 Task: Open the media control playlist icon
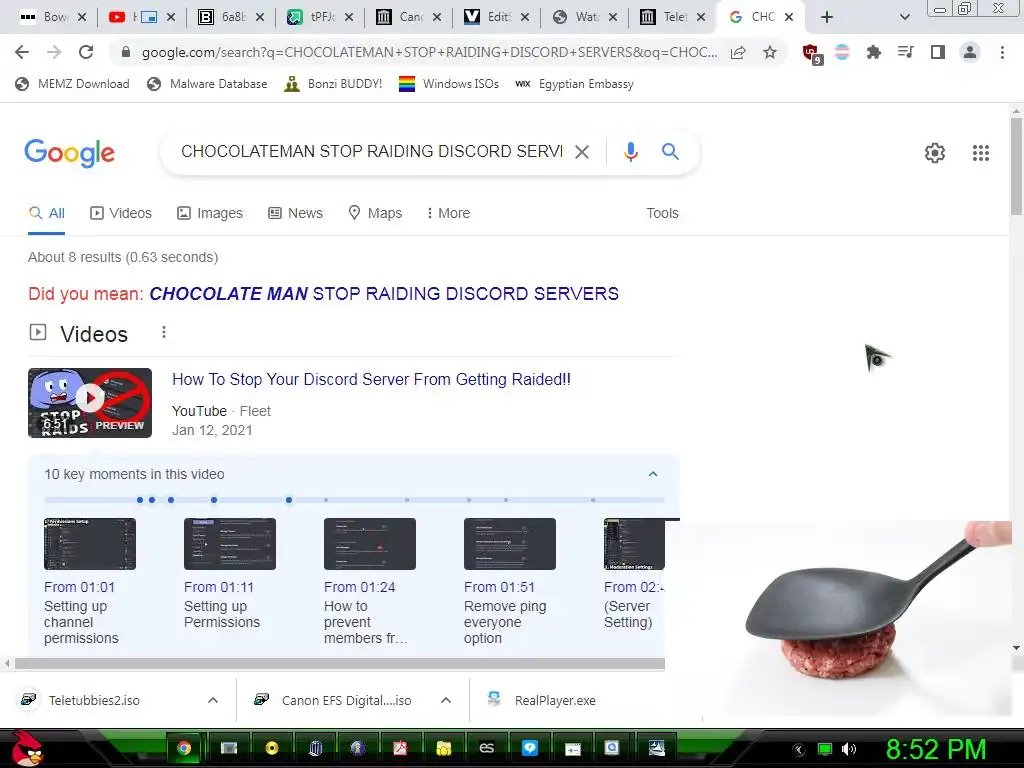click(x=905, y=52)
